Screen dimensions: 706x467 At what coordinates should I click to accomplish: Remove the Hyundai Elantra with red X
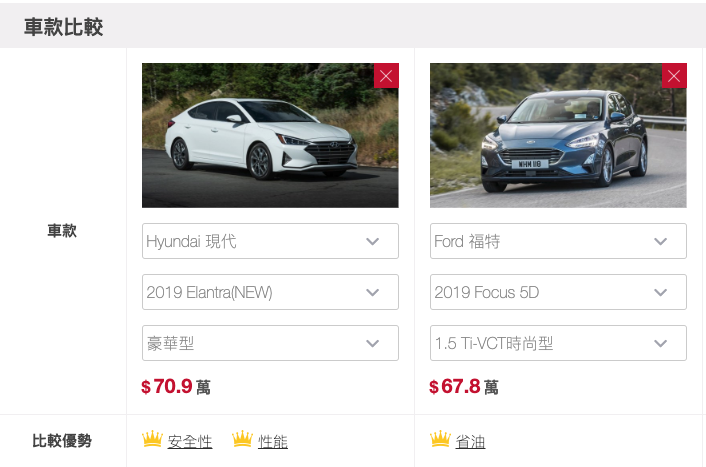tap(386, 76)
